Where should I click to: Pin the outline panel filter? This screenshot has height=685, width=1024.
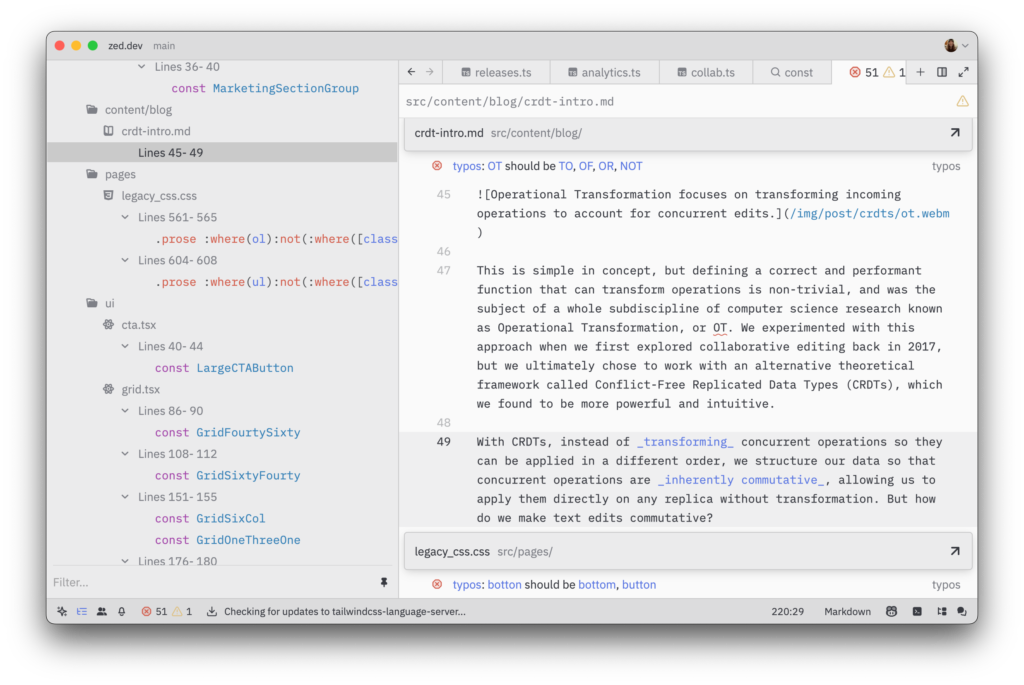click(384, 582)
